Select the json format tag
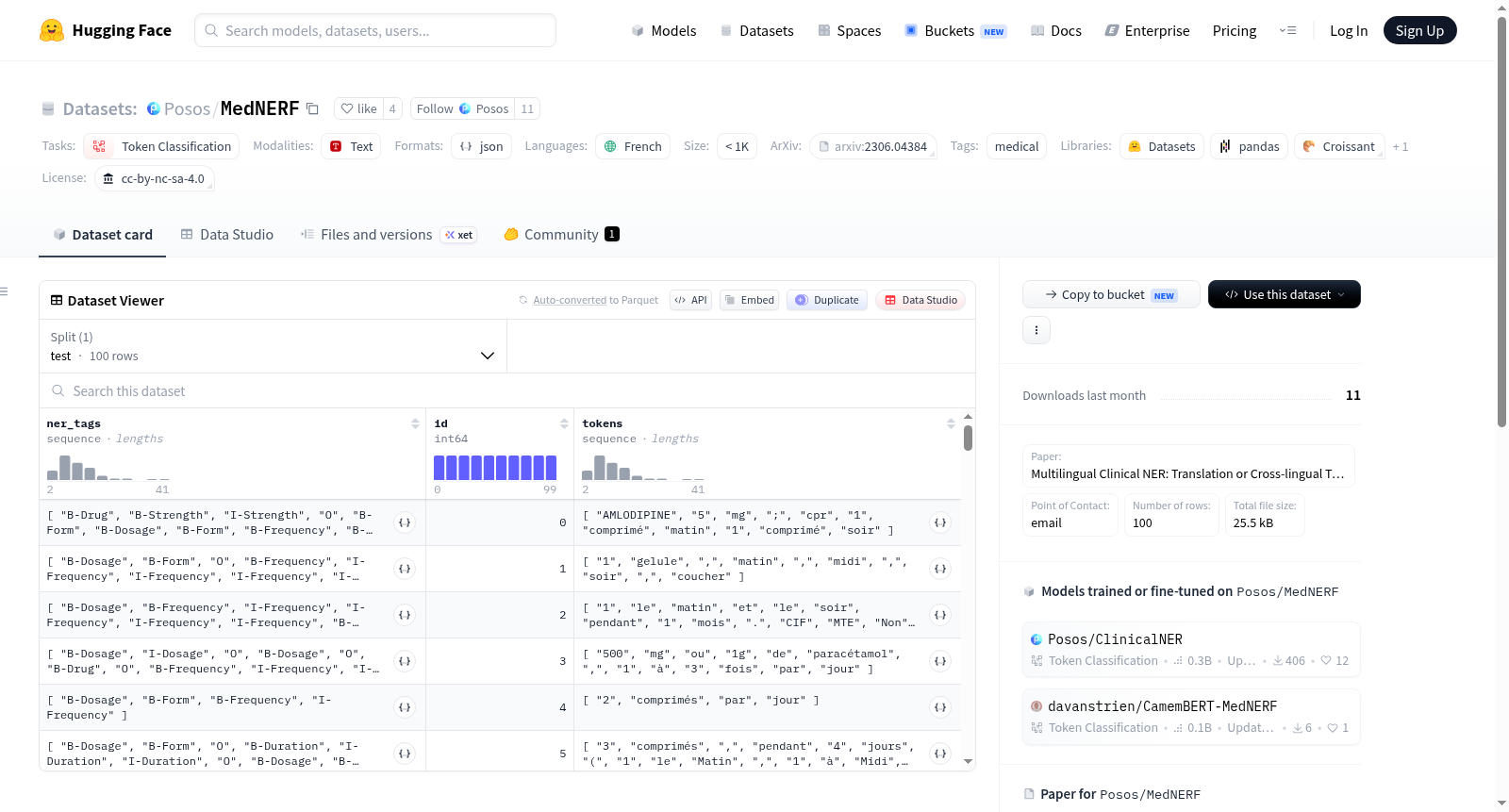Viewport: 1509px width, 812px height. pos(481,146)
